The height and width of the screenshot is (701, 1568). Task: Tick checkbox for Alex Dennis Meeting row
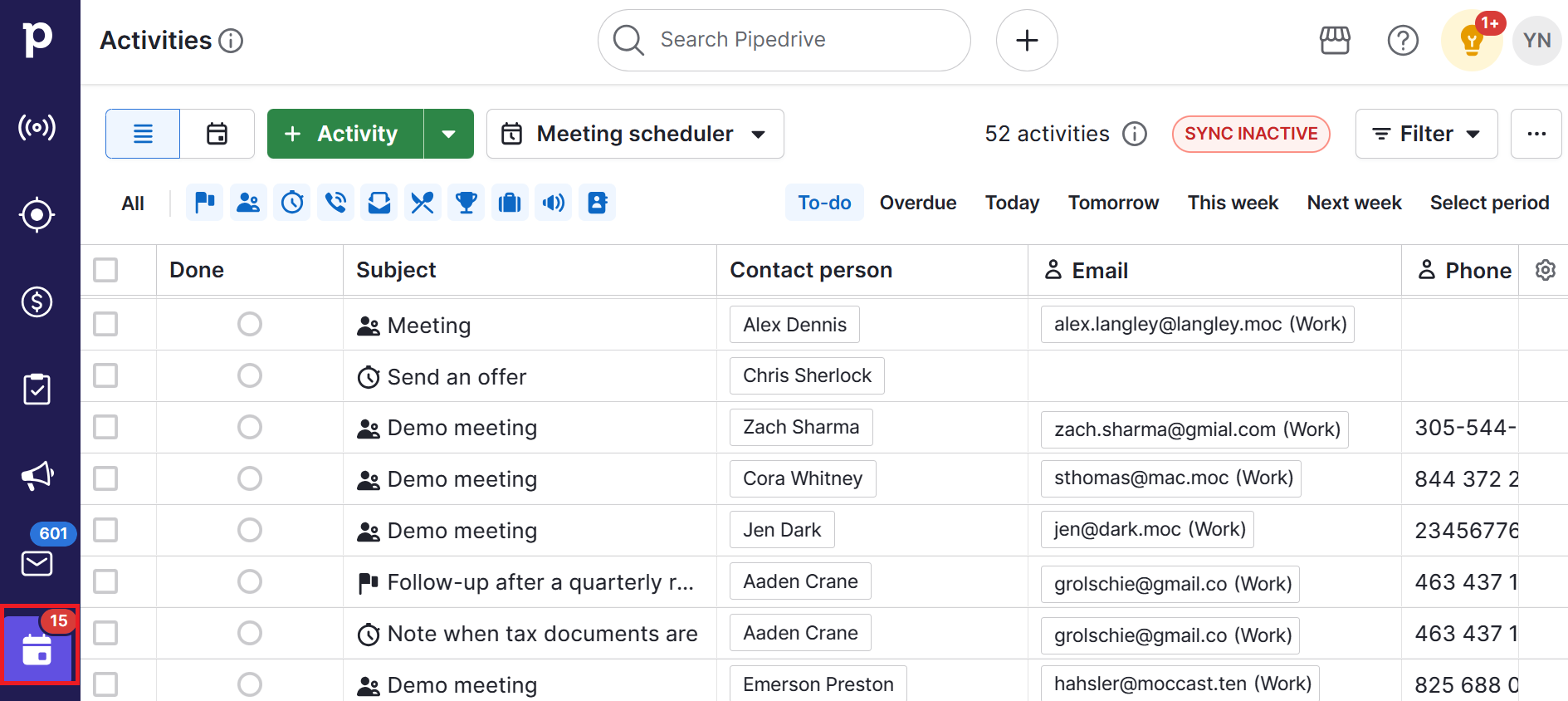105,324
